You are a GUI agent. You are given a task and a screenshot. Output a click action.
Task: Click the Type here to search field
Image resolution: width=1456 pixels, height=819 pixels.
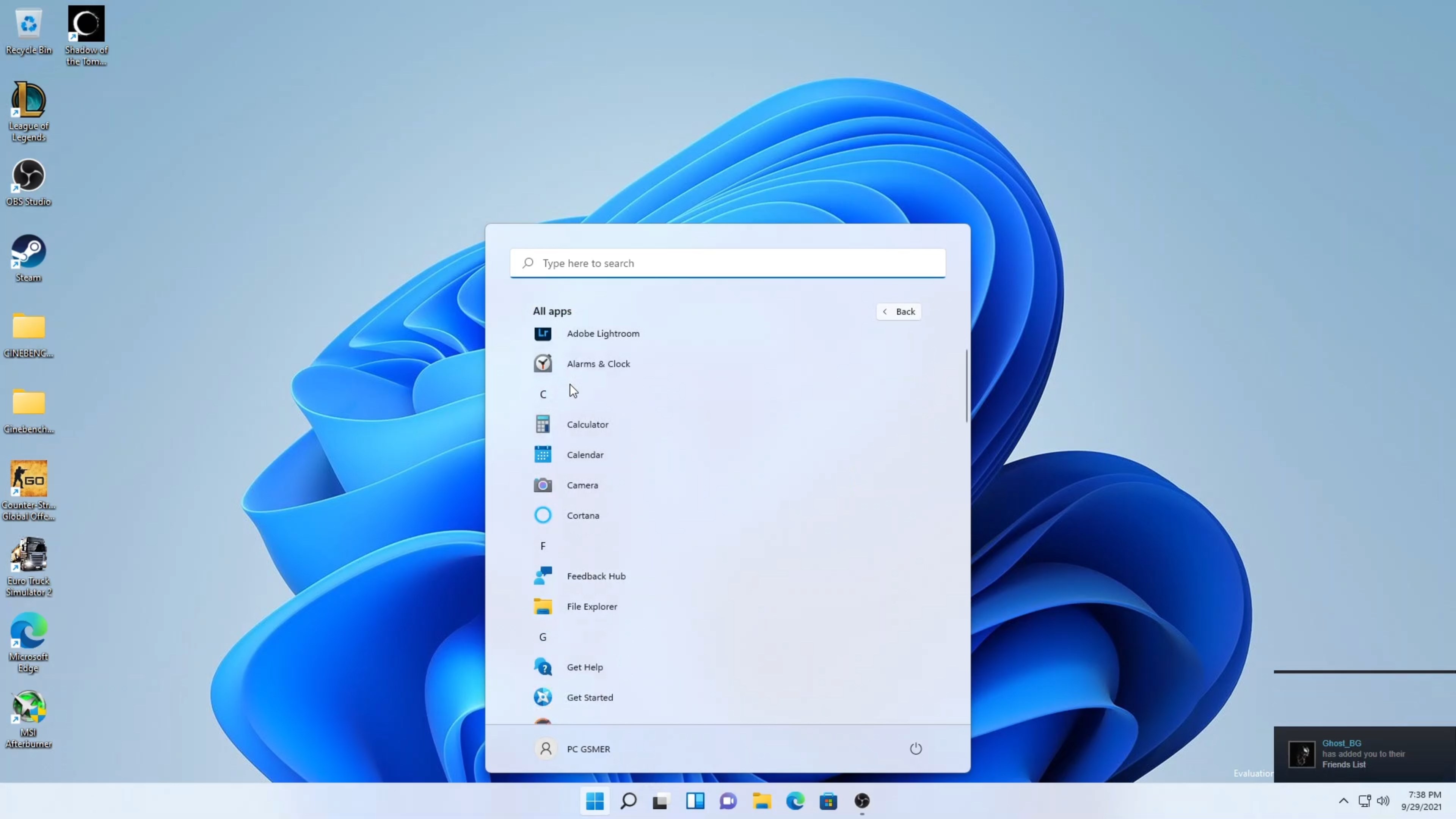[728, 264]
